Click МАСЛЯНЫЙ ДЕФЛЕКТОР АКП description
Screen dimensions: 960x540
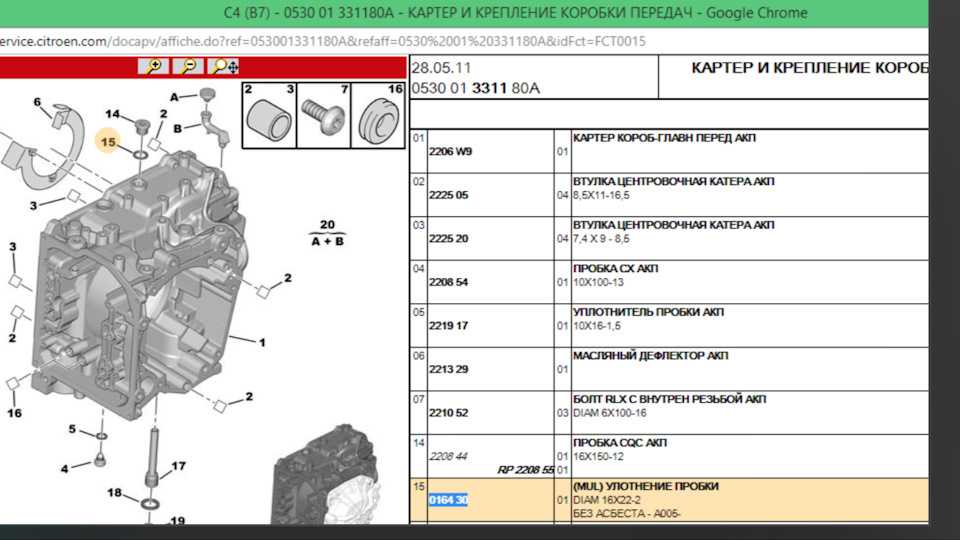pos(650,355)
